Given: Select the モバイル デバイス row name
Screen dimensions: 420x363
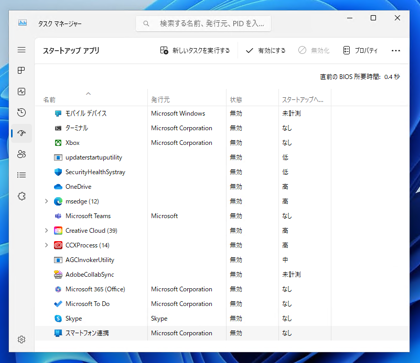Looking at the screenshot, I should coord(86,113).
